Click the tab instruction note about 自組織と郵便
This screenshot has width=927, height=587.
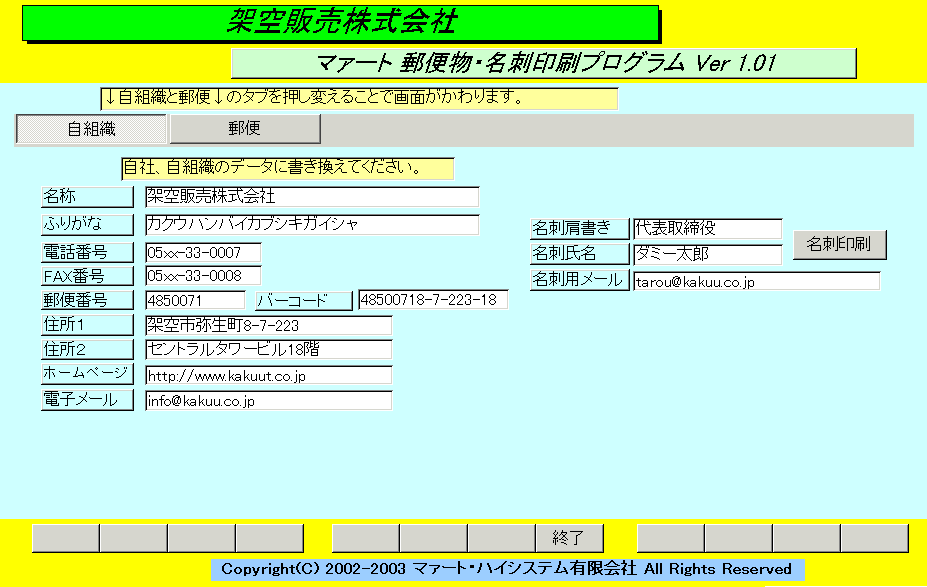[x=359, y=98]
